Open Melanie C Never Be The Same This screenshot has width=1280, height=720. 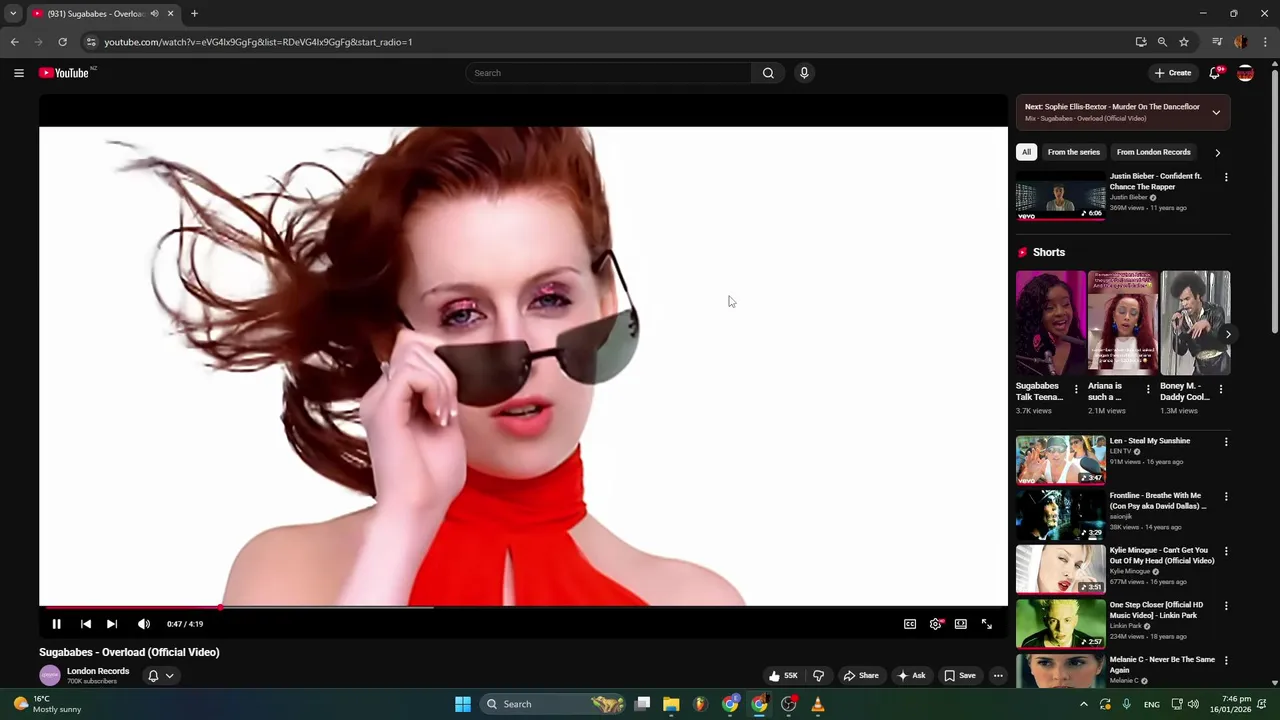1061,671
